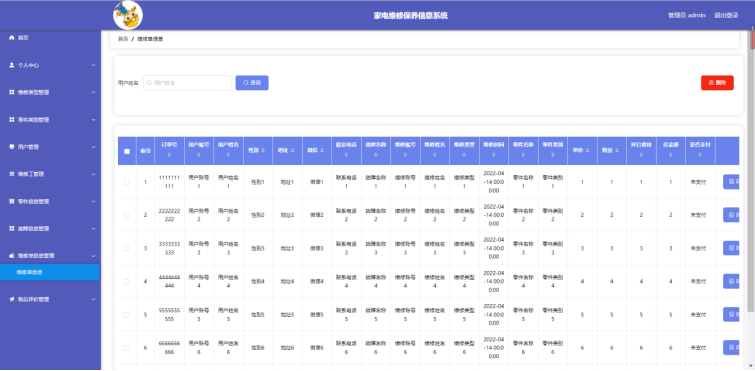Image resolution: width=755 pixels, height=371 pixels.
Task: Click the grid icon beside 维修类型管理
Action: click(x=12, y=92)
